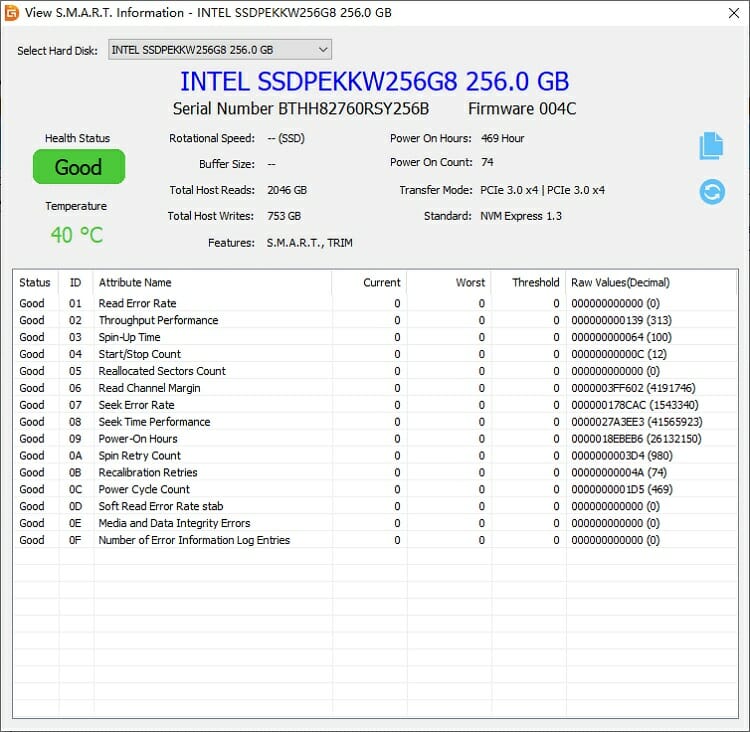Click the blue refresh icon
Screen dimensions: 750x732
click(712, 191)
